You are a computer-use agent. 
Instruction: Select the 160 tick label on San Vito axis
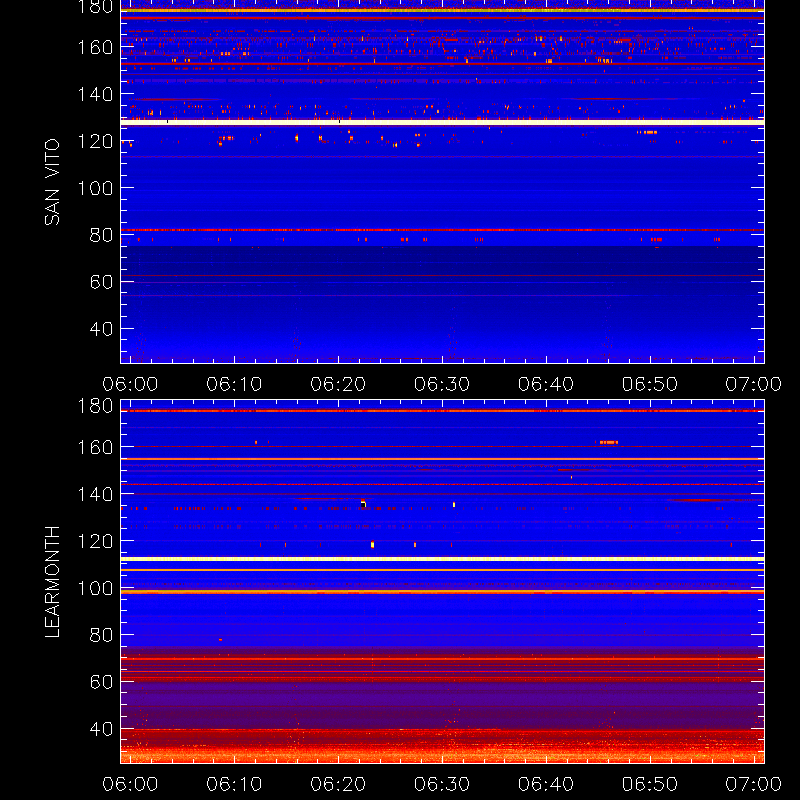click(95, 47)
